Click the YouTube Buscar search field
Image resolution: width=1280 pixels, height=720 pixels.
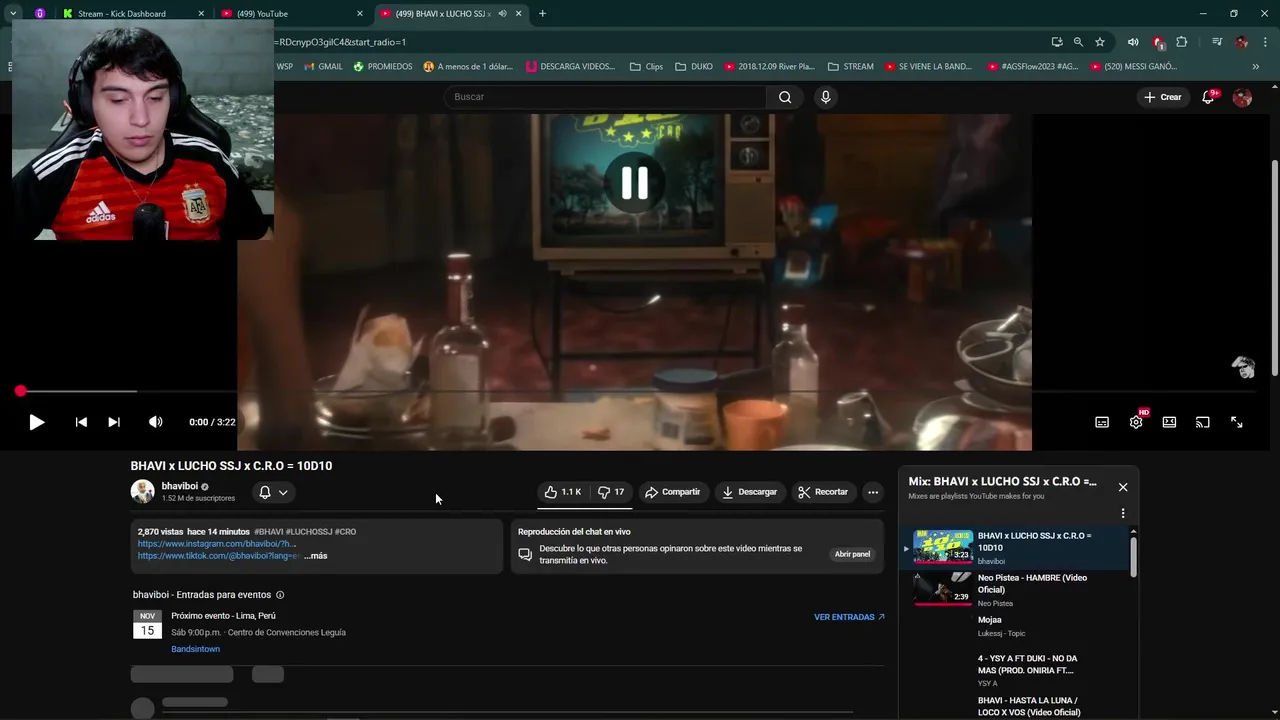[605, 97]
